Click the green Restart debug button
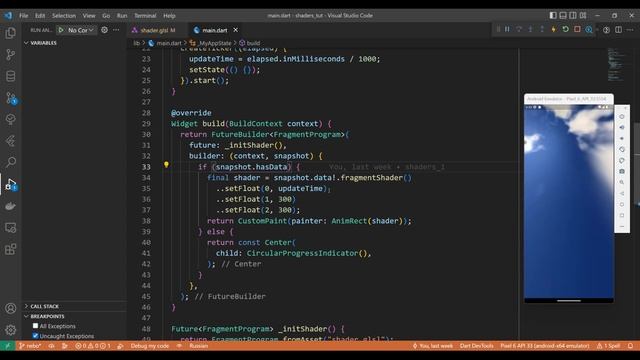 [x=565, y=29]
